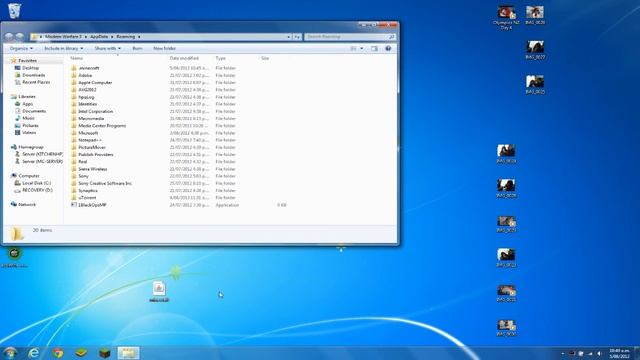Select Favorites in the navigation pane
The height and width of the screenshot is (360, 640).
click(x=27, y=60)
